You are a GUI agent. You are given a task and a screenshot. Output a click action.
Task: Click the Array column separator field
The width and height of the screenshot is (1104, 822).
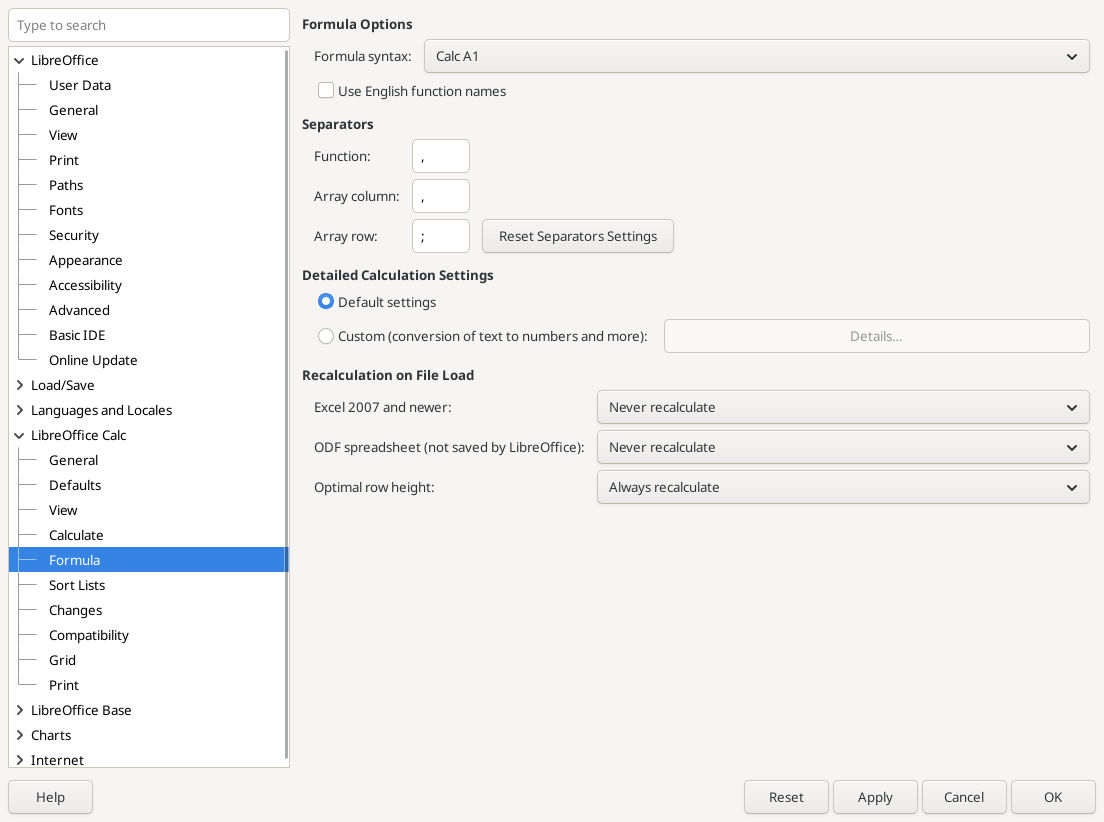(441, 196)
